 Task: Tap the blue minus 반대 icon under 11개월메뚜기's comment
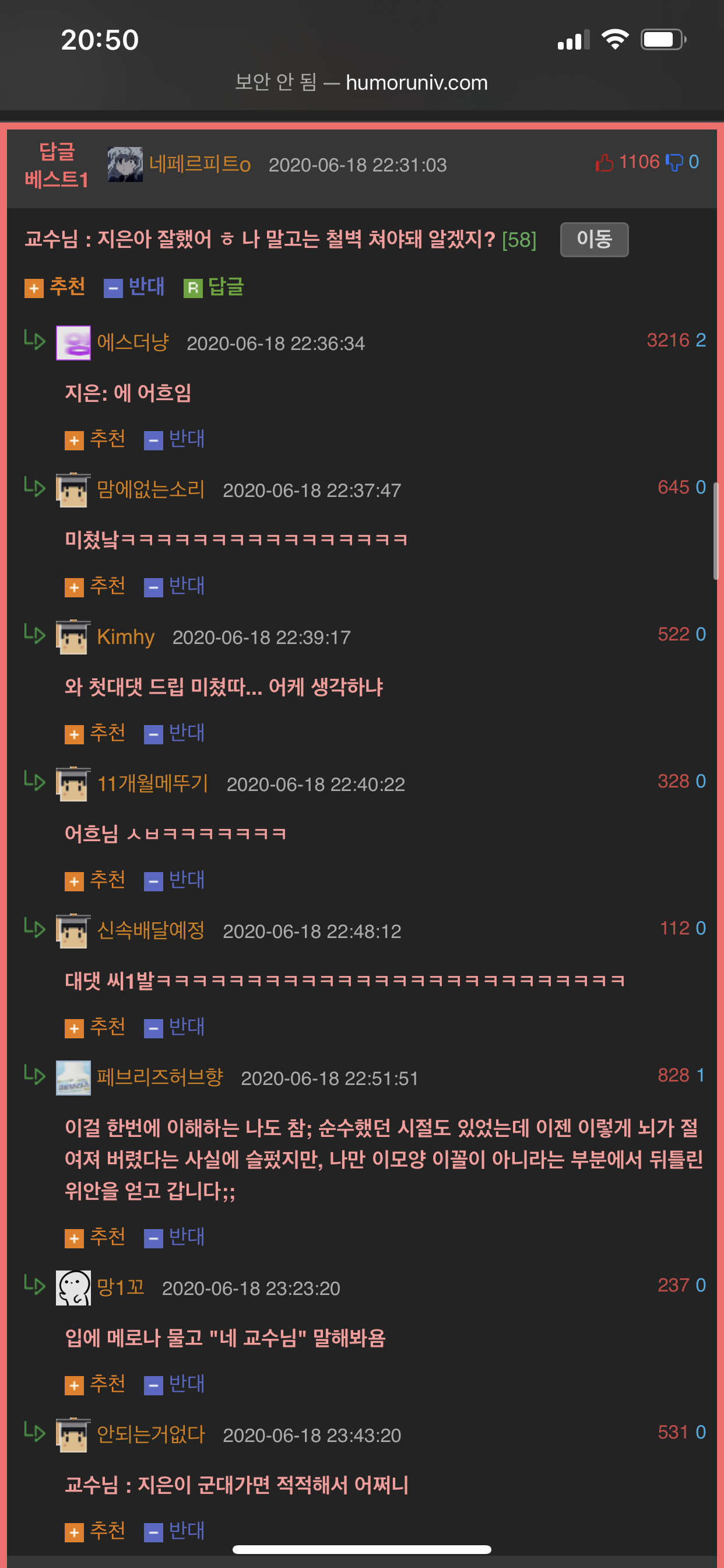point(153,881)
